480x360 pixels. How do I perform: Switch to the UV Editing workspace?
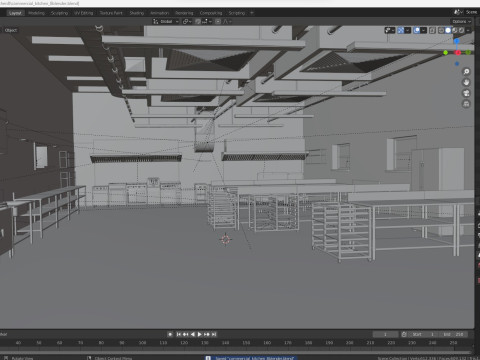[x=84, y=13]
